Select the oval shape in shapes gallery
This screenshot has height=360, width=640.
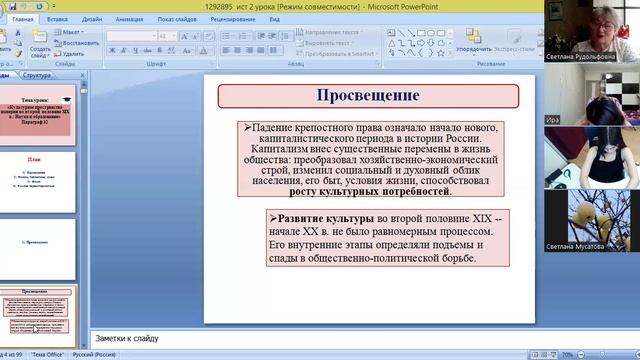431,33
